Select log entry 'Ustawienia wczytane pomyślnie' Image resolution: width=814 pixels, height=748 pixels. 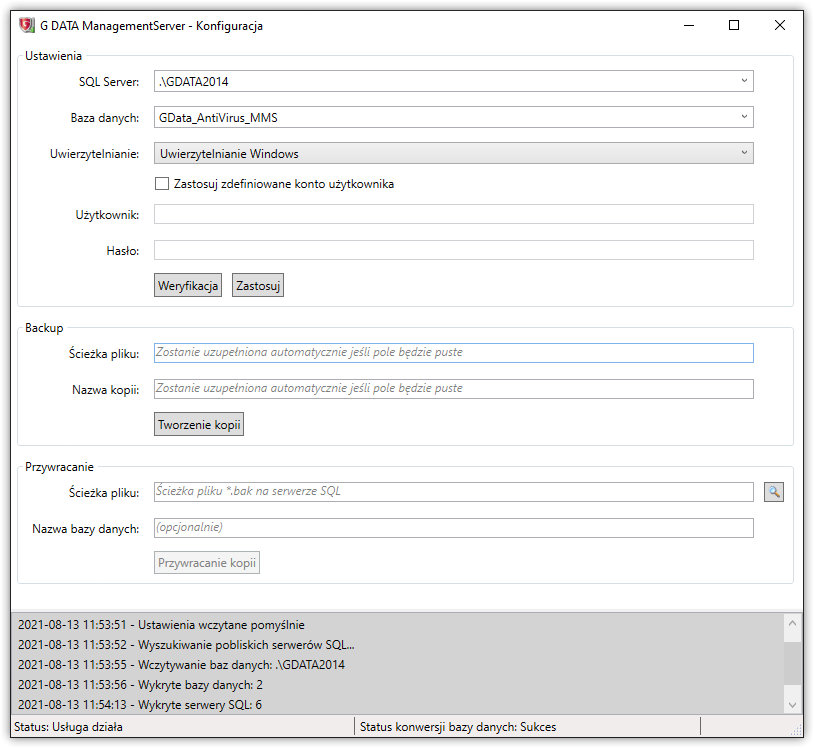(x=161, y=625)
